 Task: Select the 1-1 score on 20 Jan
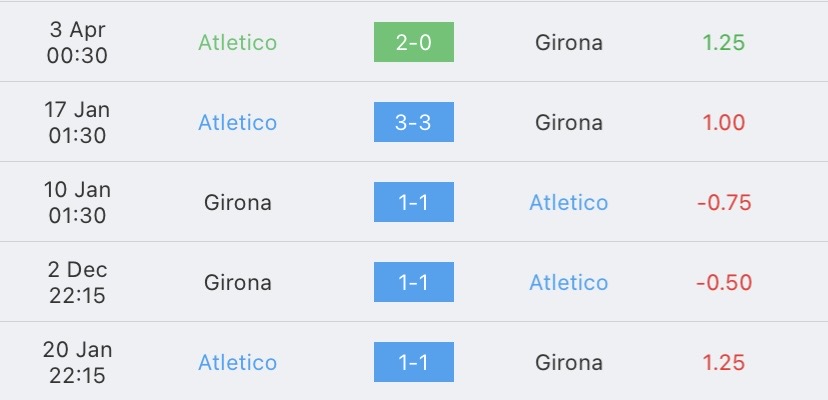[413, 362]
